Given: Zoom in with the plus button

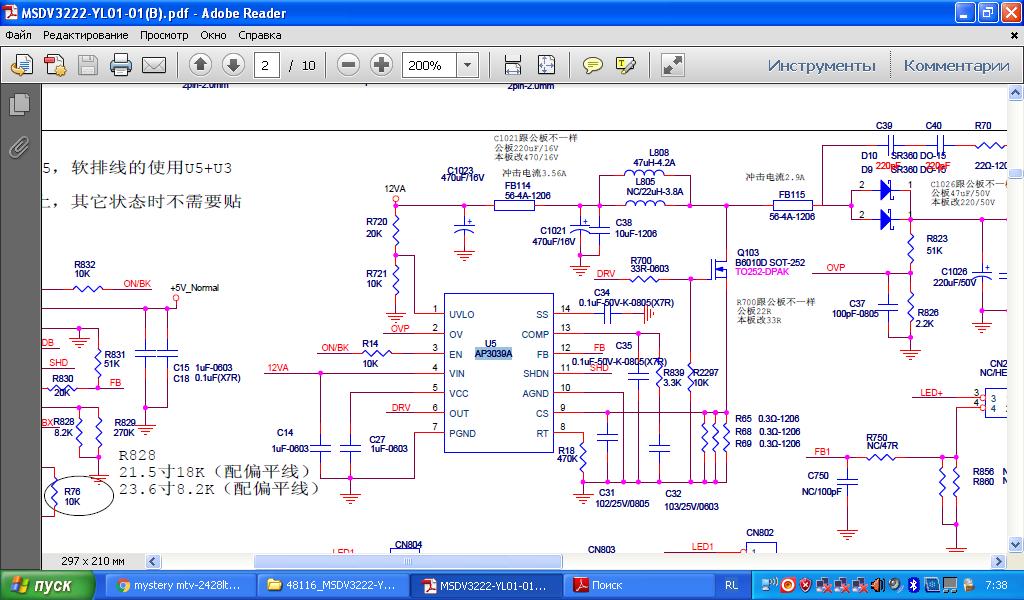Looking at the screenshot, I should click(x=381, y=65).
